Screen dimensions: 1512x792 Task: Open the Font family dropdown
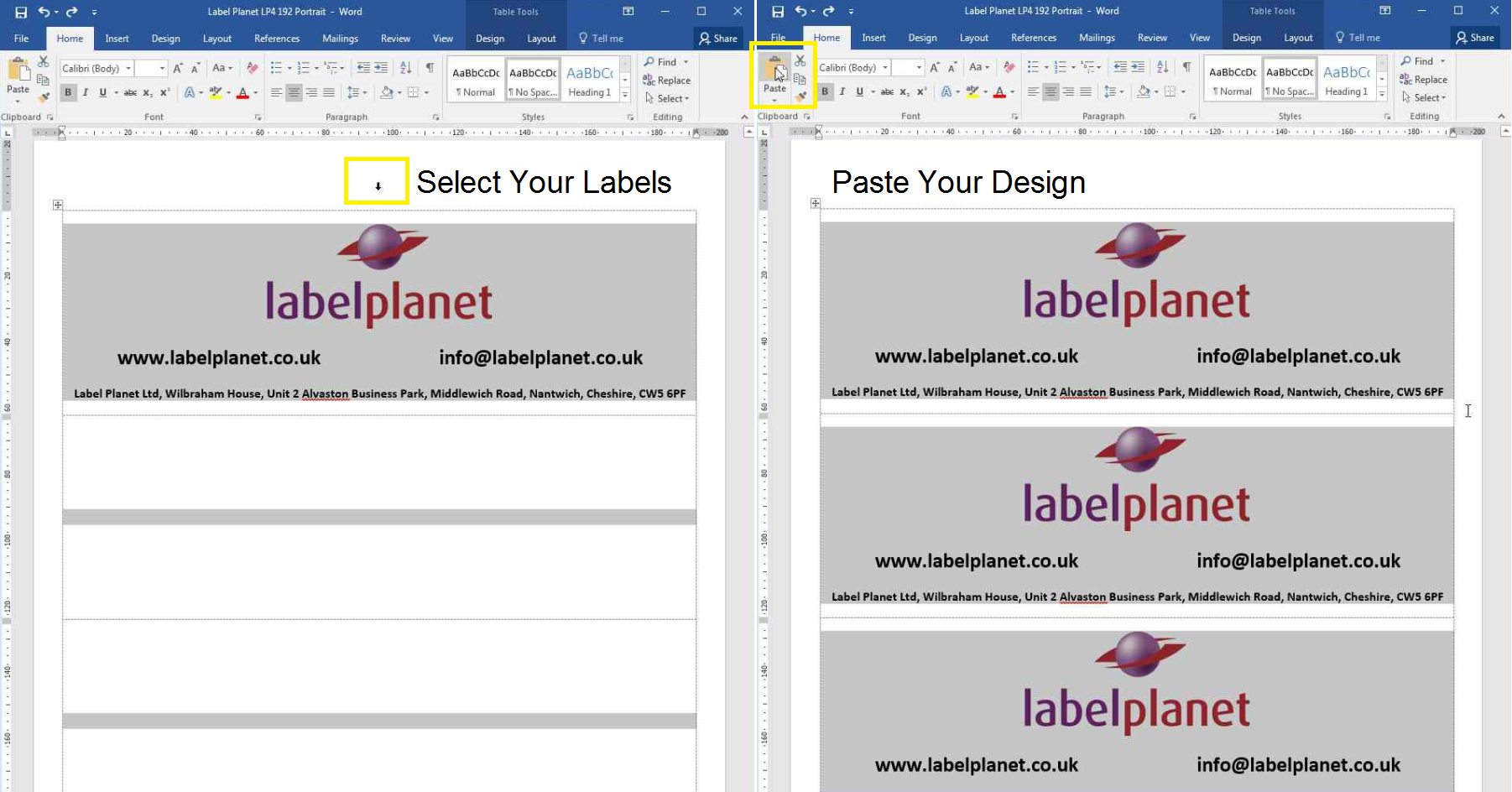pos(128,68)
